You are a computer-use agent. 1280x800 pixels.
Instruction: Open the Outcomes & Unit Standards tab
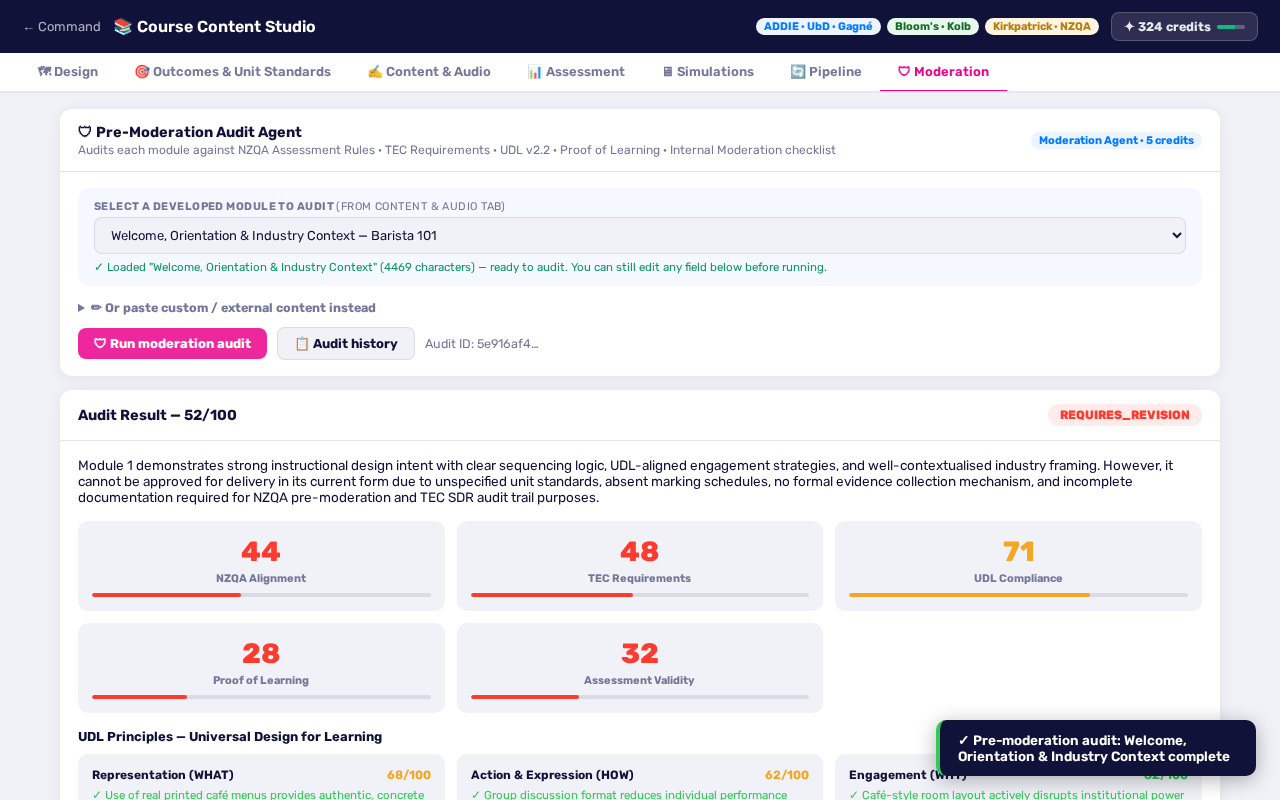[232, 72]
